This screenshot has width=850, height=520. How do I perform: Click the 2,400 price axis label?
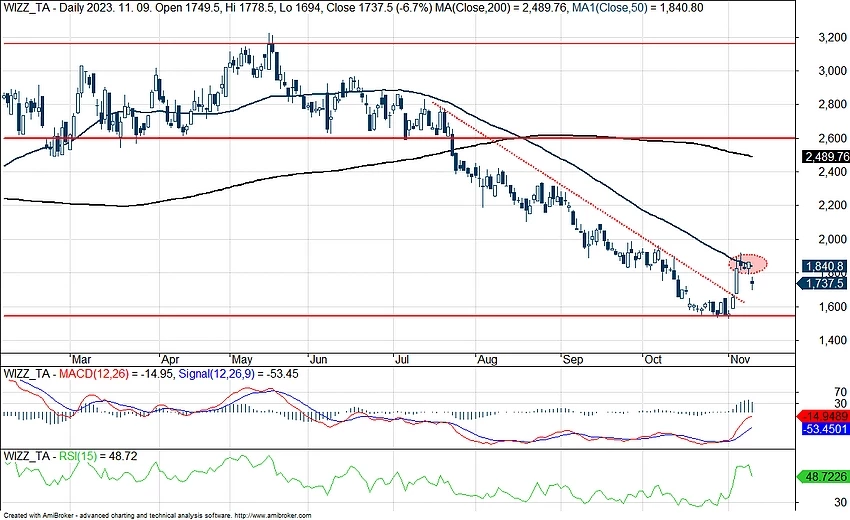pyautogui.click(x=832, y=172)
